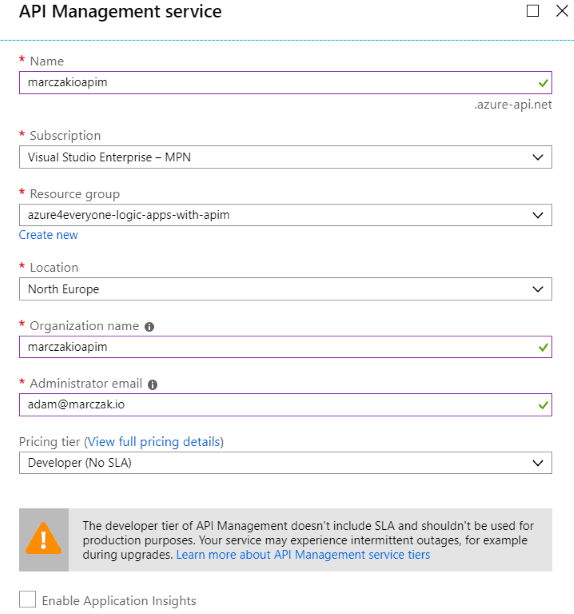
Task: Focus the Administrator email text field
Action: tap(285, 405)
